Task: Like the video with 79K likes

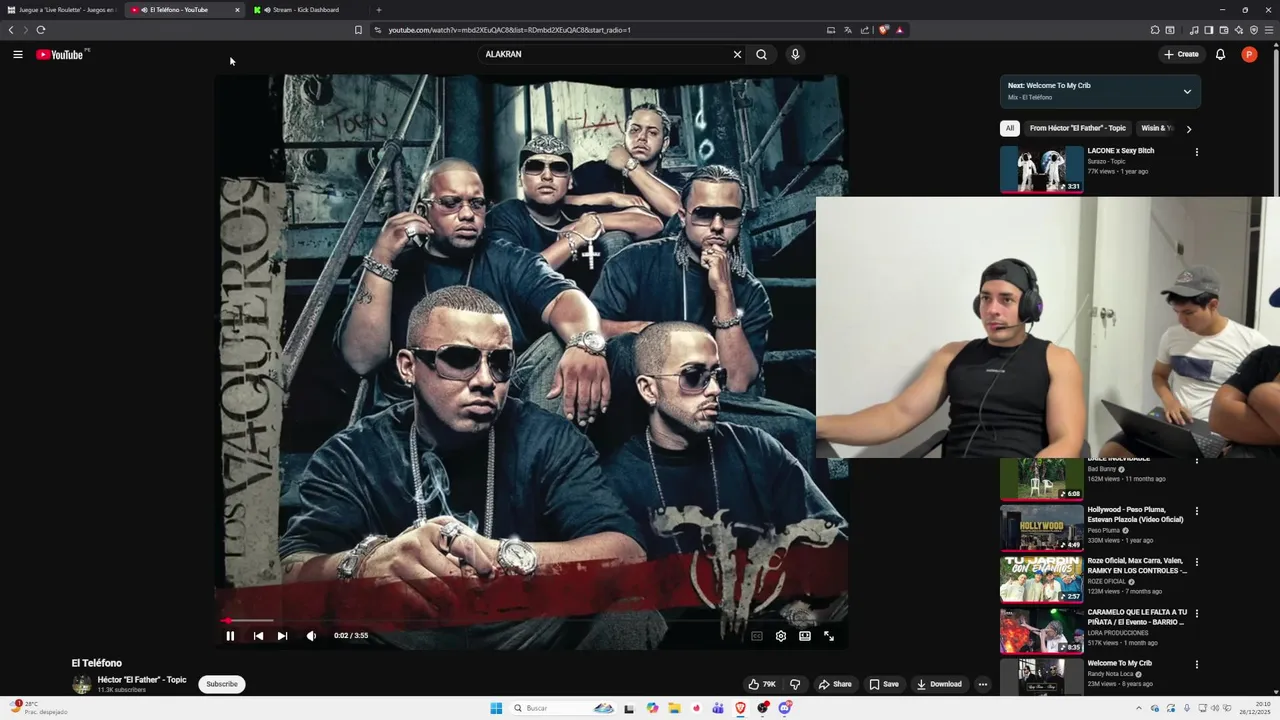Action: pyautogui.click(x=762, y=684)
